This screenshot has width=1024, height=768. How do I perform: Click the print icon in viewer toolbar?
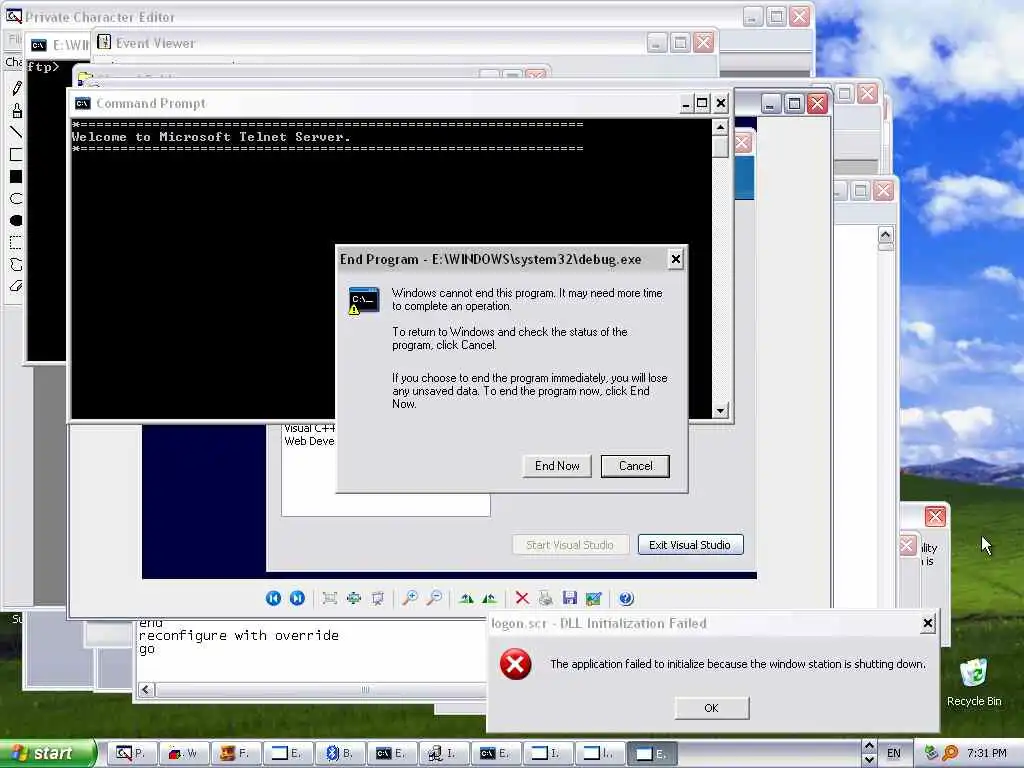(546, 598)
